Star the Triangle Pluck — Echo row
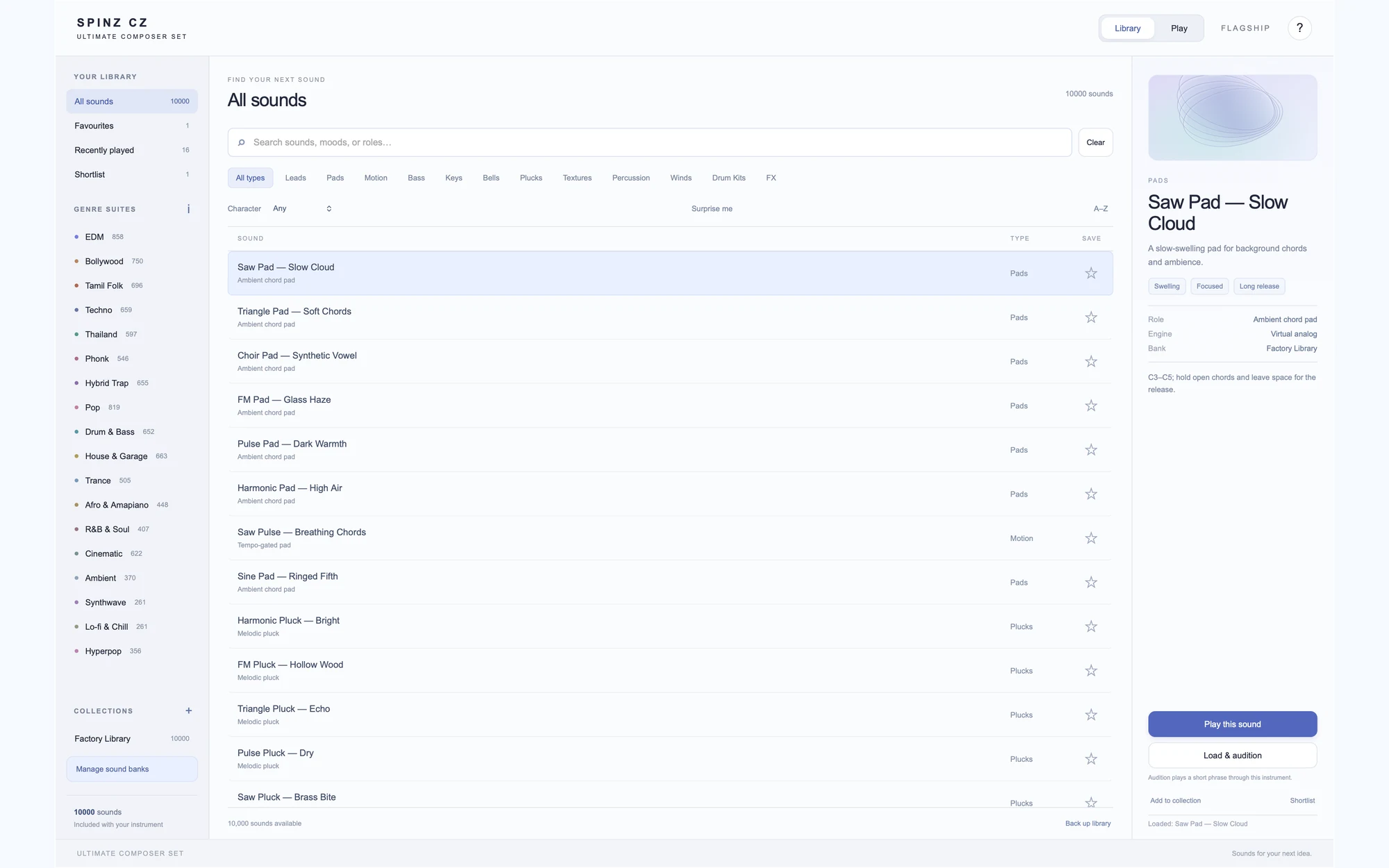Screen dimensions: 1389x868 (x=1091, y=715)
